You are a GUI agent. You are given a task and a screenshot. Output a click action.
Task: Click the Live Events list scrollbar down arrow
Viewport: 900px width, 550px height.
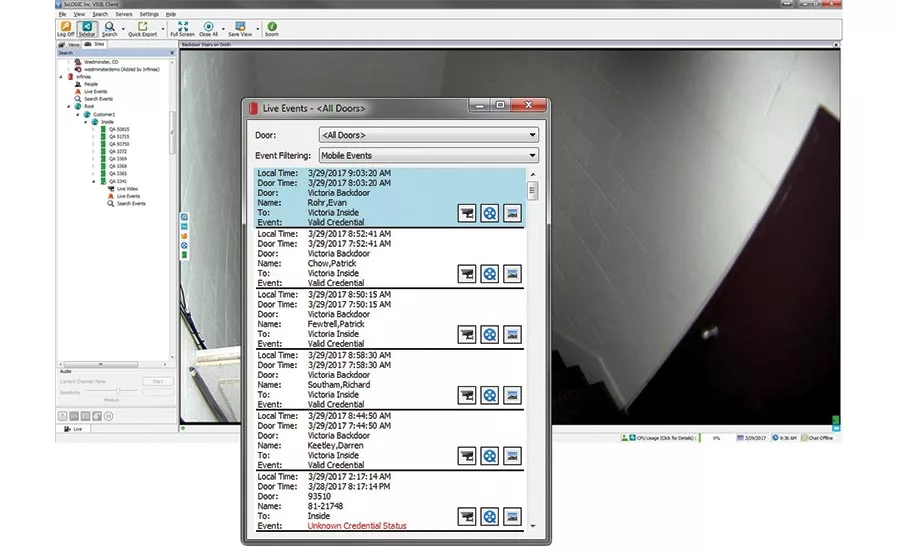click(532, 526)
